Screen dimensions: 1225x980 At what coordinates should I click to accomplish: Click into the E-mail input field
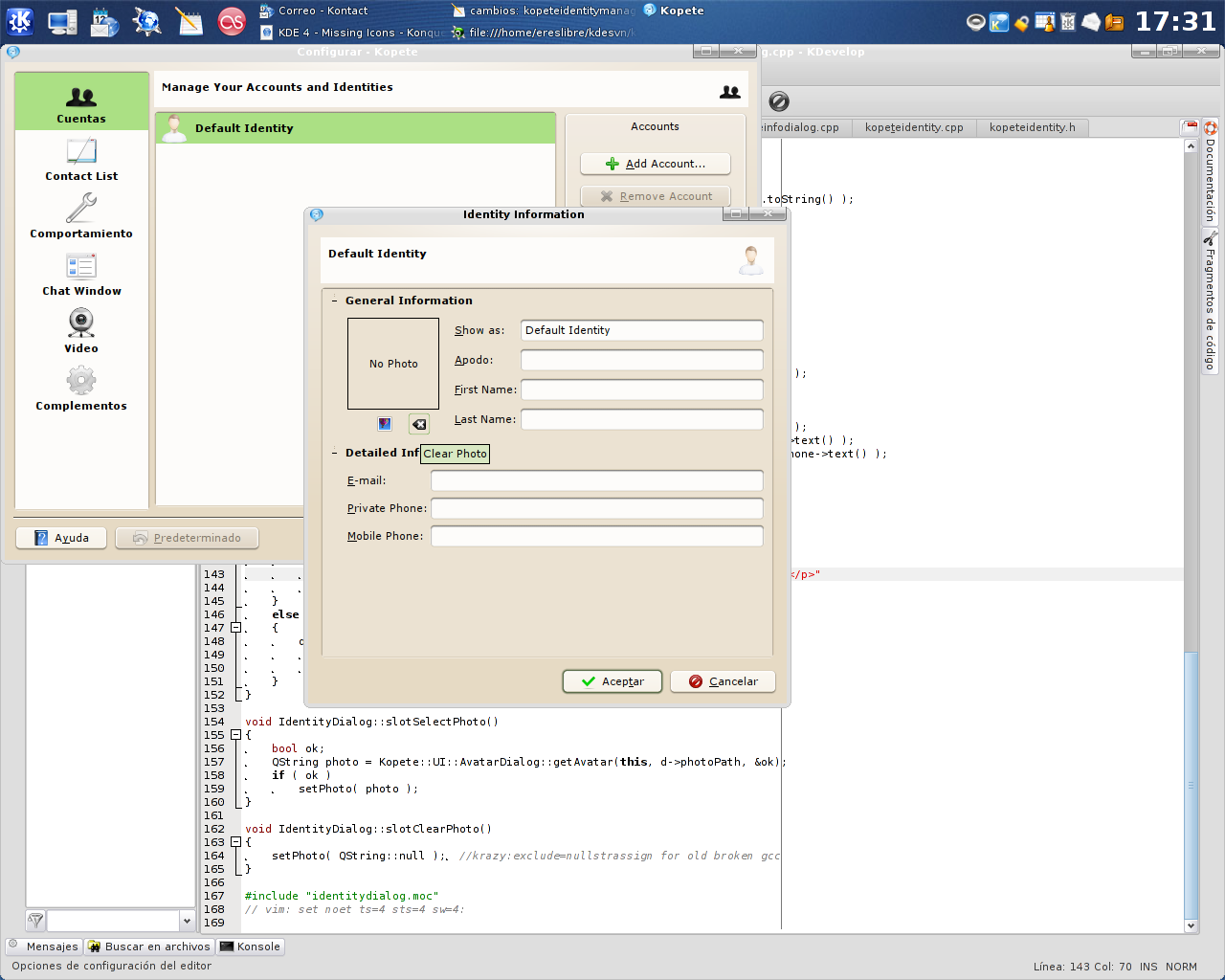click(x=596, y=480)
